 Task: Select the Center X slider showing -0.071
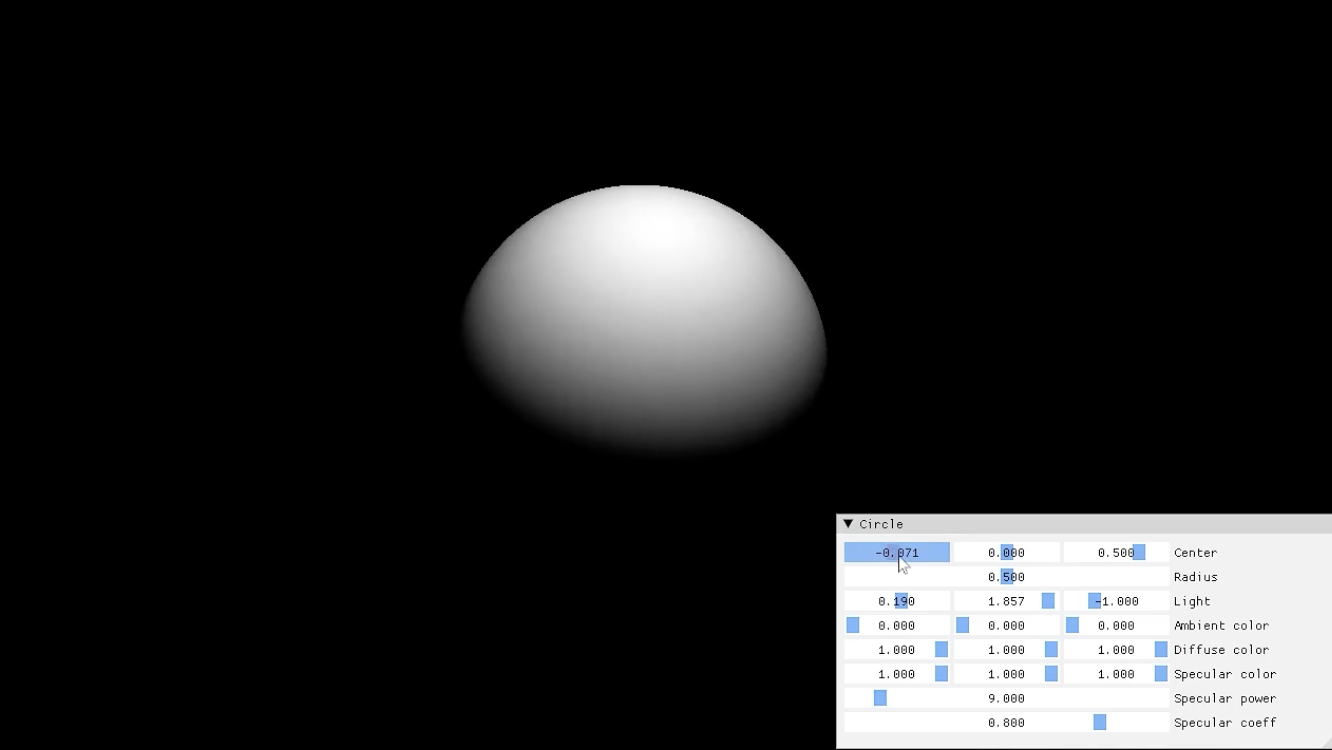coord(897,552)
